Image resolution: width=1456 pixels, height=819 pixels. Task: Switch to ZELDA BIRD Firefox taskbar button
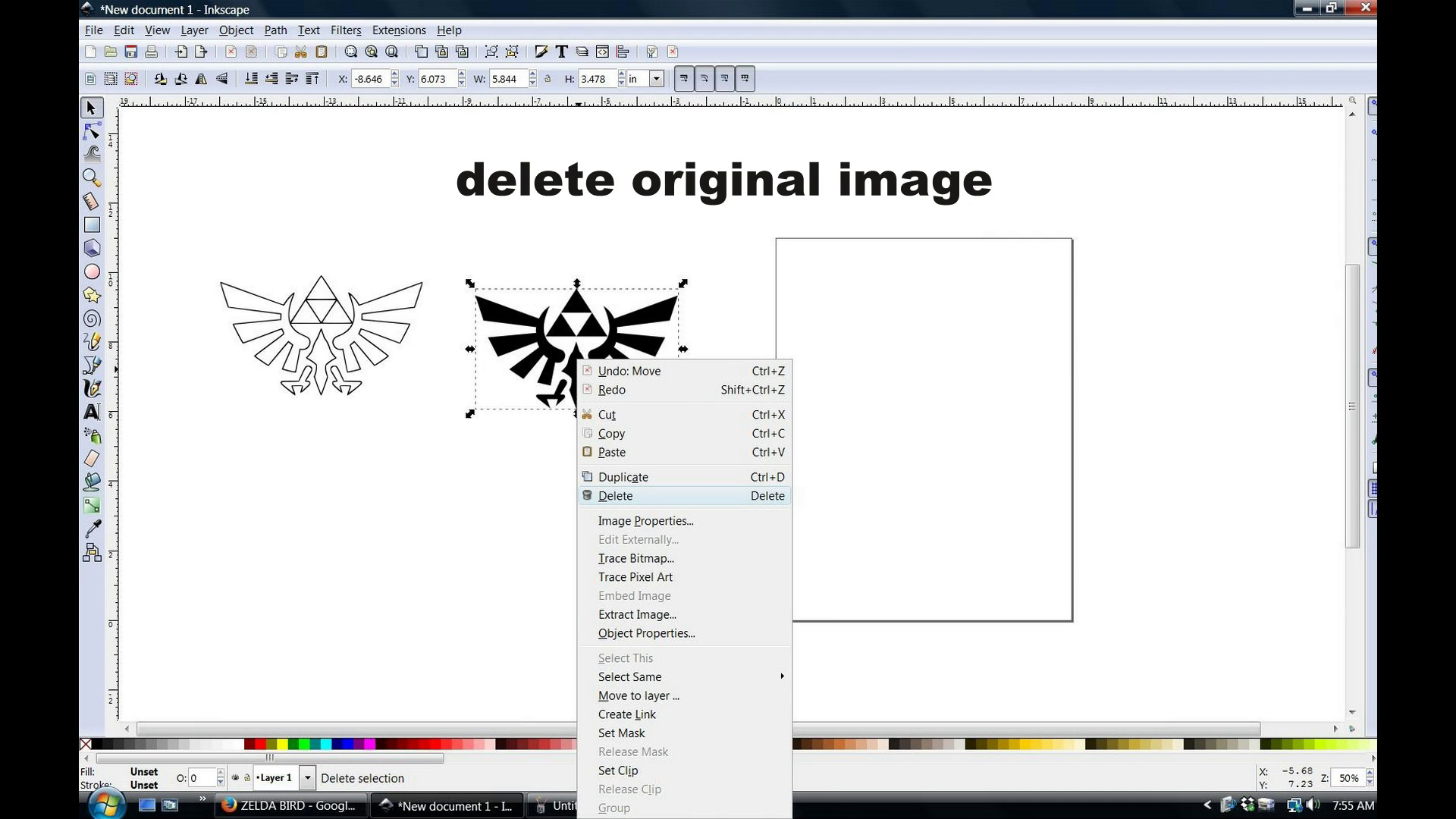click(291, 805)
